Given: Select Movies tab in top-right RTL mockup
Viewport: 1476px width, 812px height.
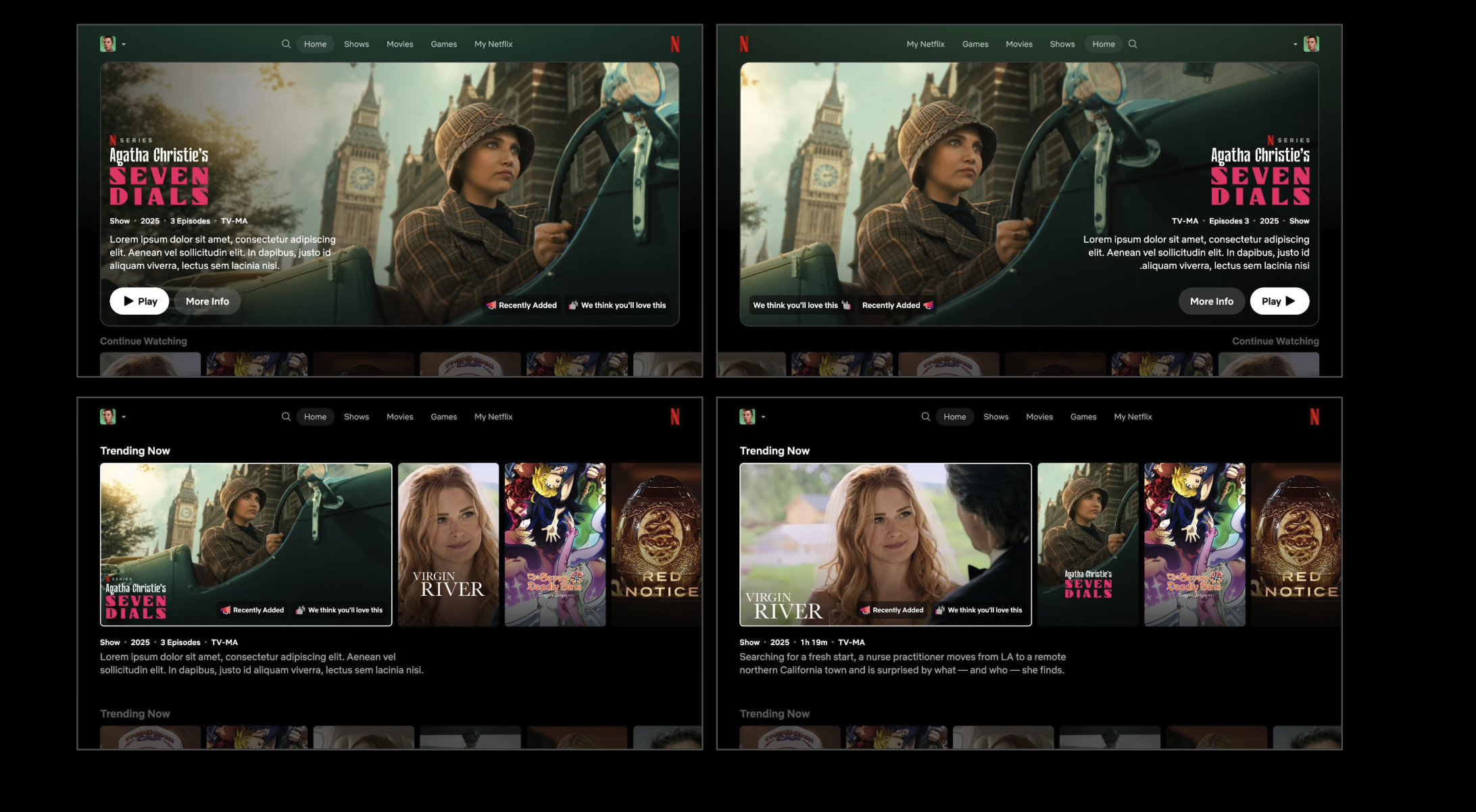Looking at the screenshot, I should (1018, 44).
